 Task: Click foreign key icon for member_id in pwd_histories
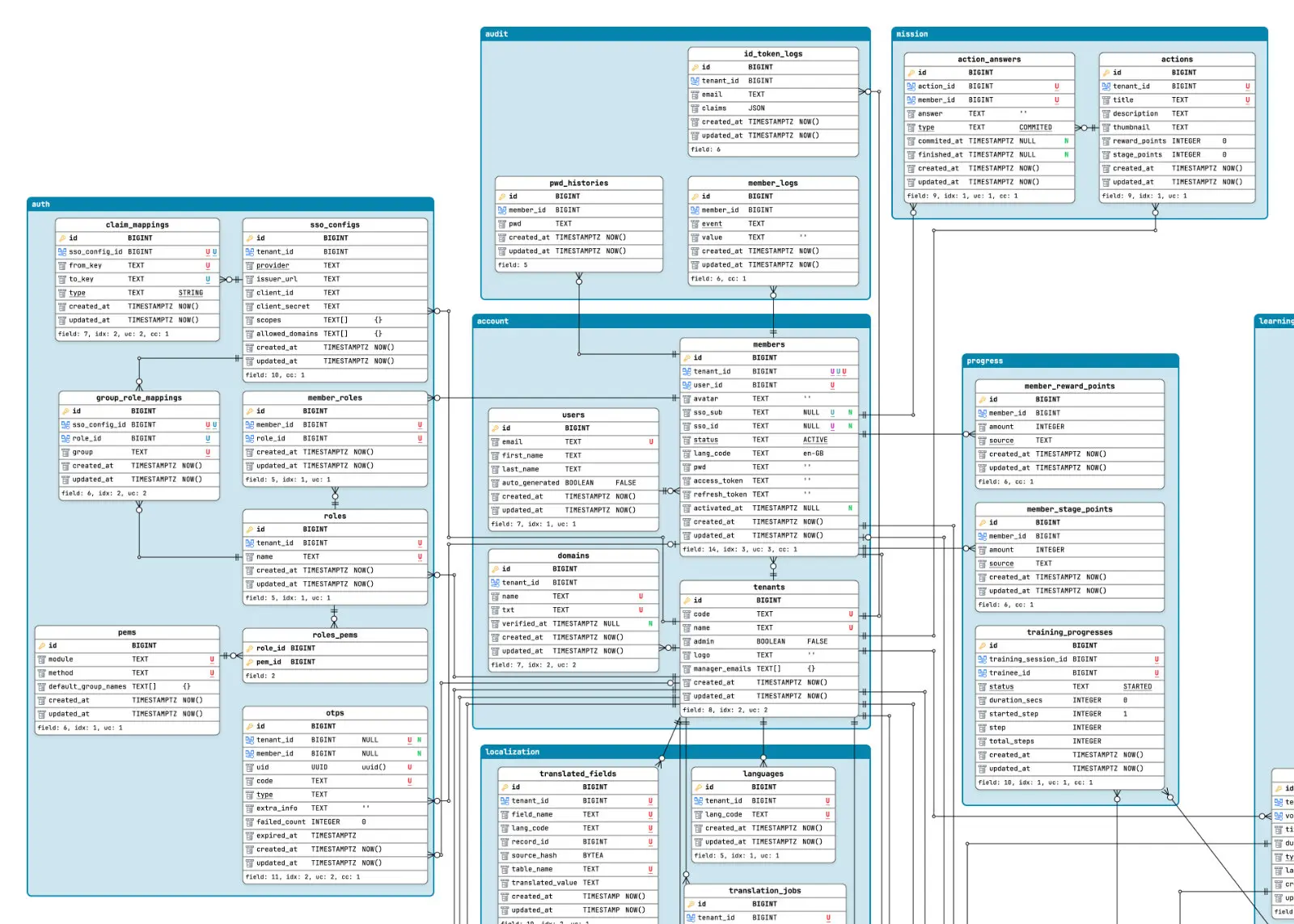click(x=502, y=210)
